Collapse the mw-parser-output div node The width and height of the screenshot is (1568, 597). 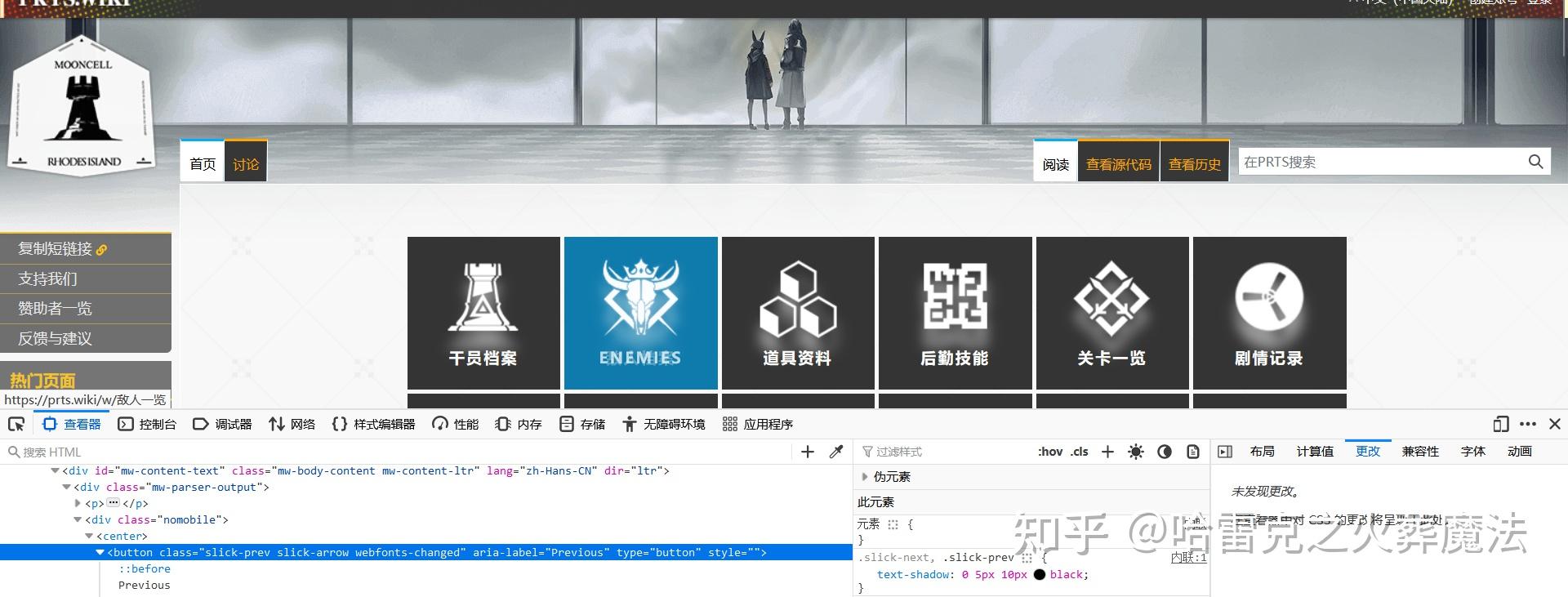point(67,488)
